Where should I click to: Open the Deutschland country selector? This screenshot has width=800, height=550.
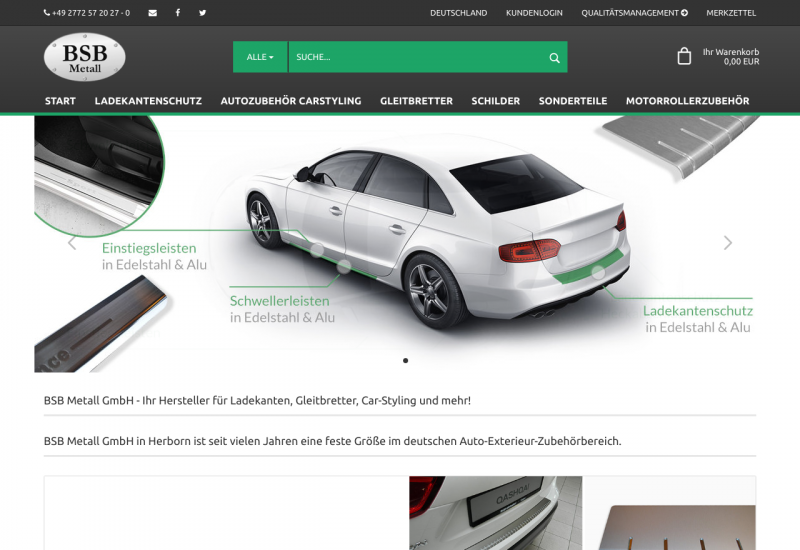[x=458, y=13]
